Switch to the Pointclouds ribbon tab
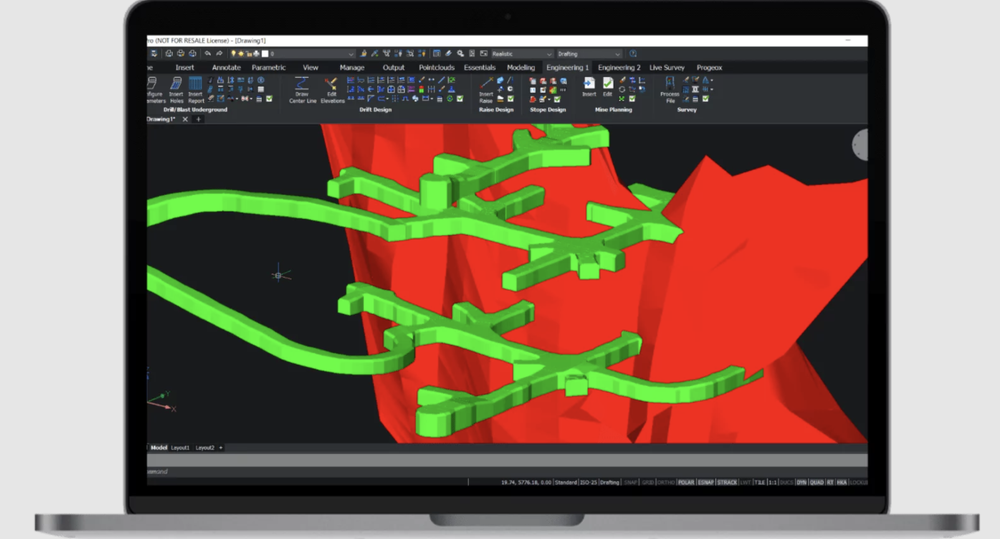1000x539 pixels. point(437,67)
